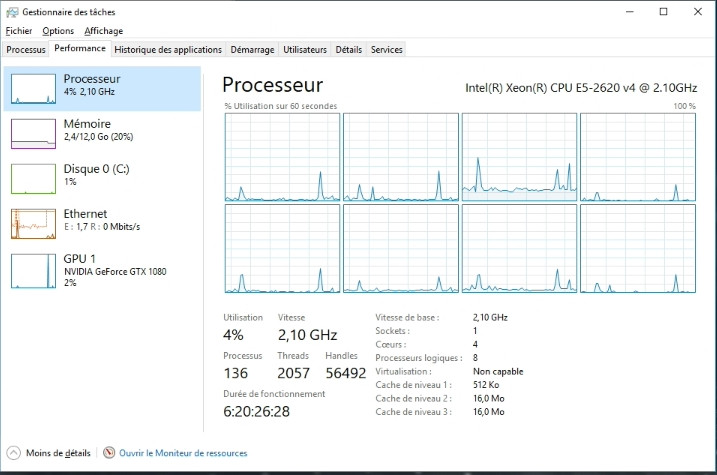
Task: Open the Services tab
Action: tap(387, 49)
